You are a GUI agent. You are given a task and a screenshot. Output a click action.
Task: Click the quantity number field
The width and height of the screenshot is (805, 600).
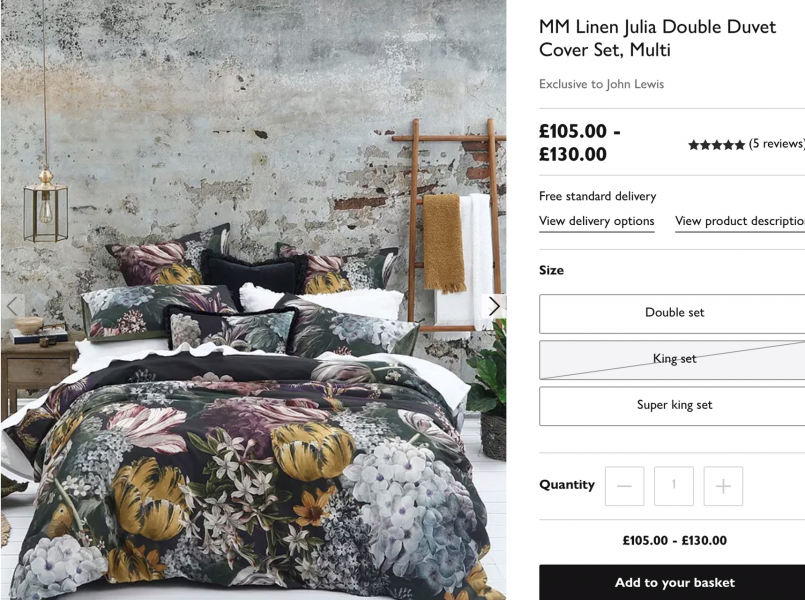(674, 486)
